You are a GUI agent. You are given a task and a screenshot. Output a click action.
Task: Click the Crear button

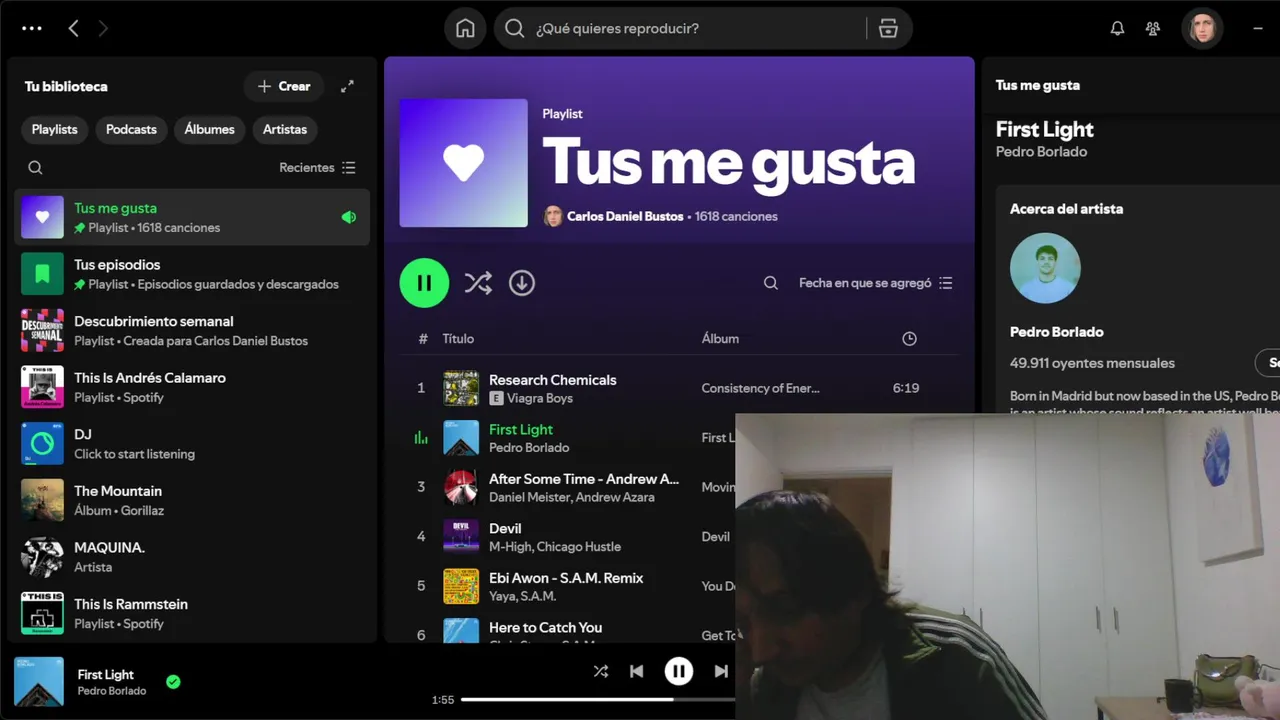point(284,86)
